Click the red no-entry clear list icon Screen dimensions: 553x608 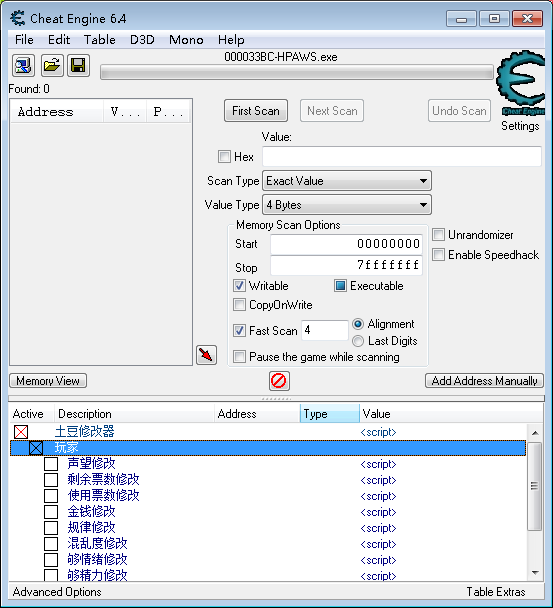click(x=279, y=381)
